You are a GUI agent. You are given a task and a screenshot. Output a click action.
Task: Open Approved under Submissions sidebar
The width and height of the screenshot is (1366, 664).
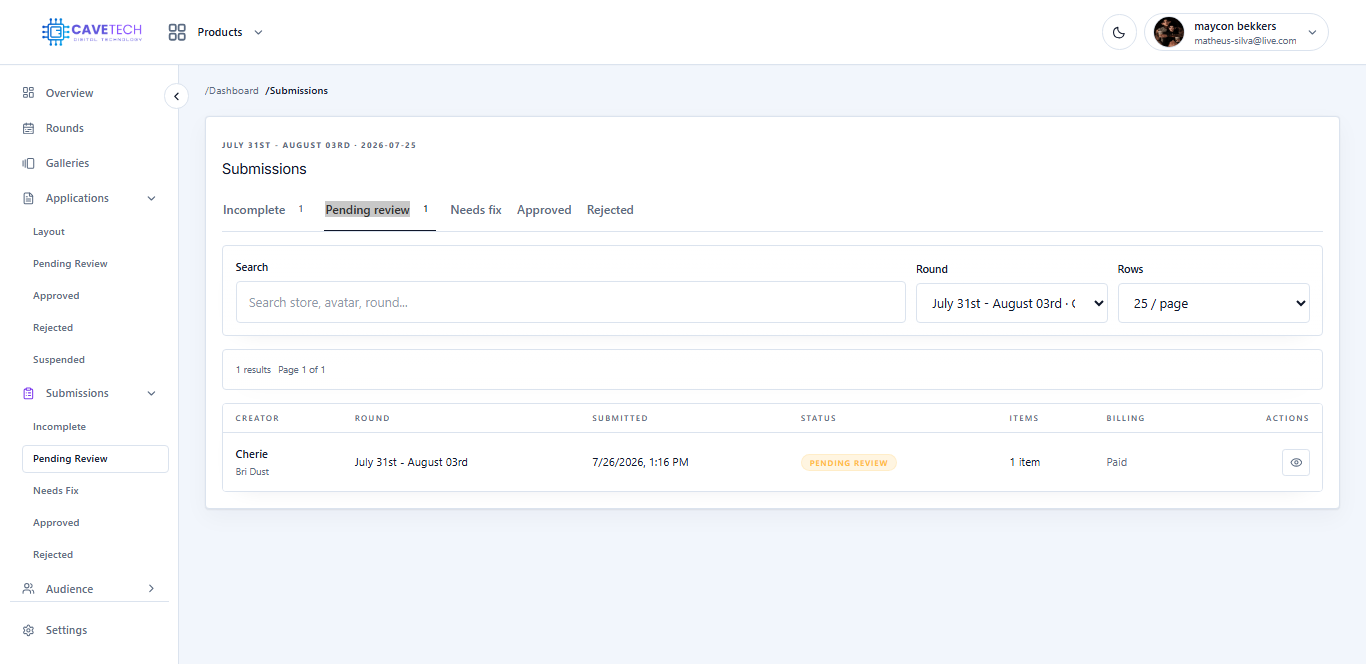click(56, 523)
